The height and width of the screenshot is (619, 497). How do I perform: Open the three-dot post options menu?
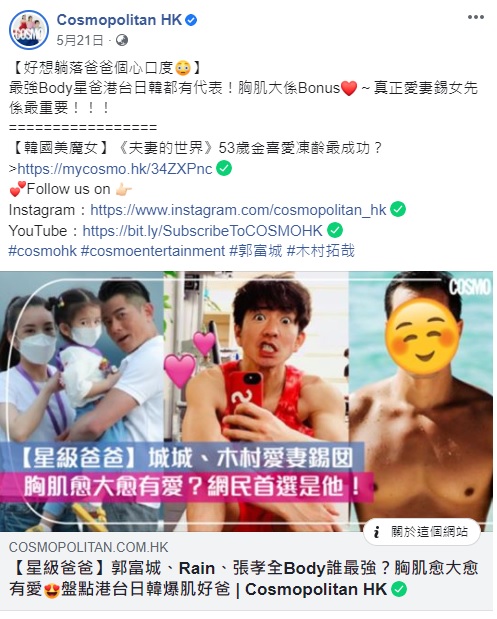[476, 17]
